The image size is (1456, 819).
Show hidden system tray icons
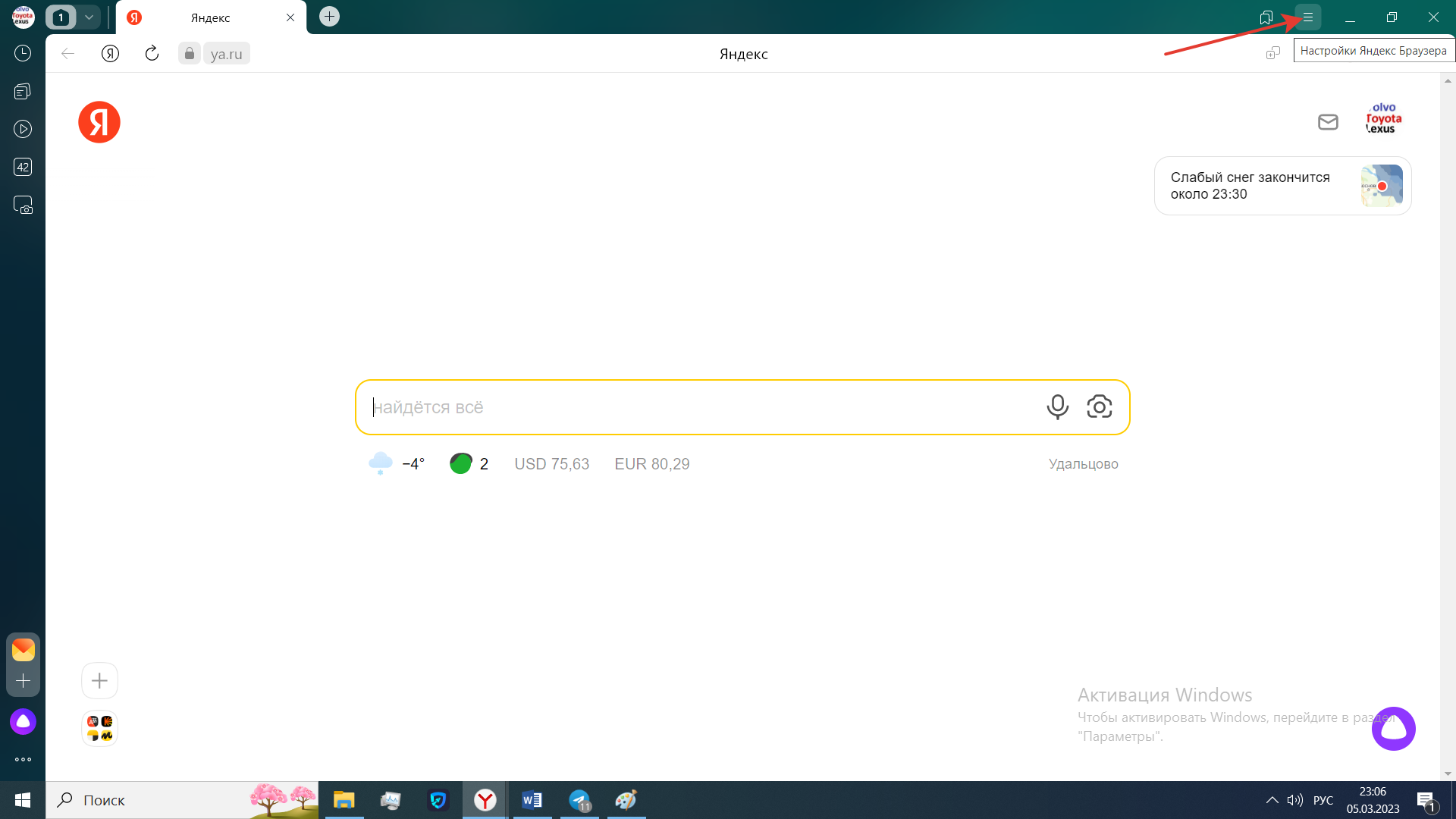click(1272, 800)
